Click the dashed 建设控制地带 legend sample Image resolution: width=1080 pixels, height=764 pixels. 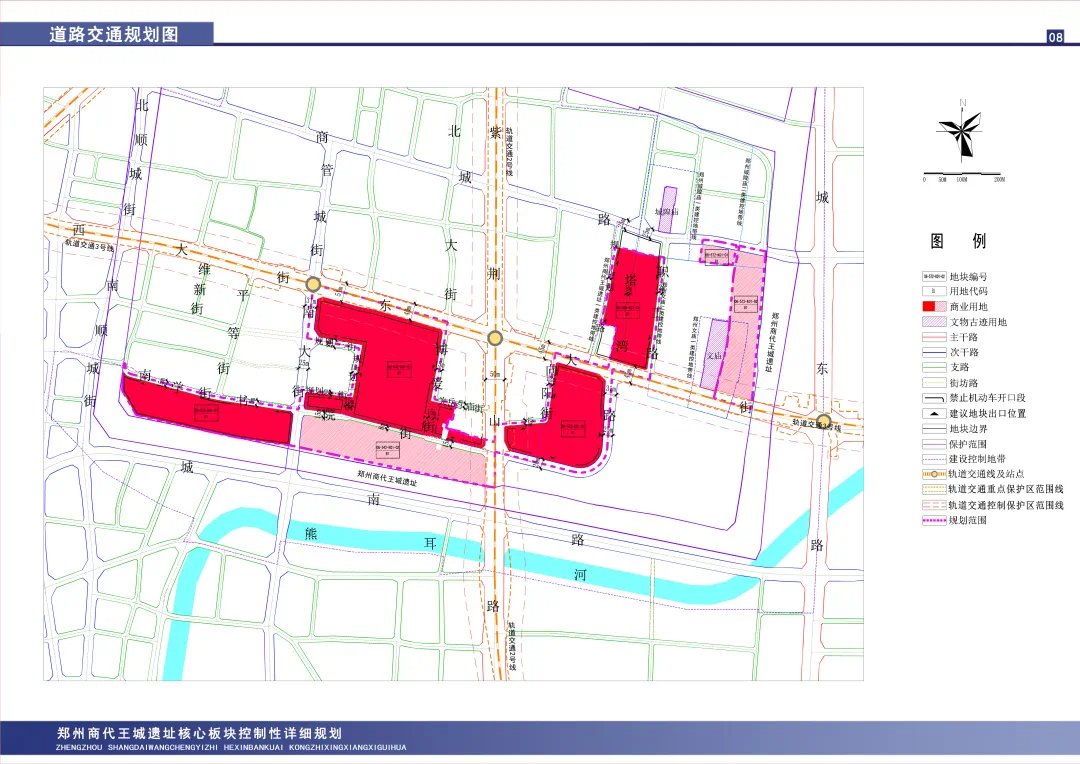[x=934, y=459]
